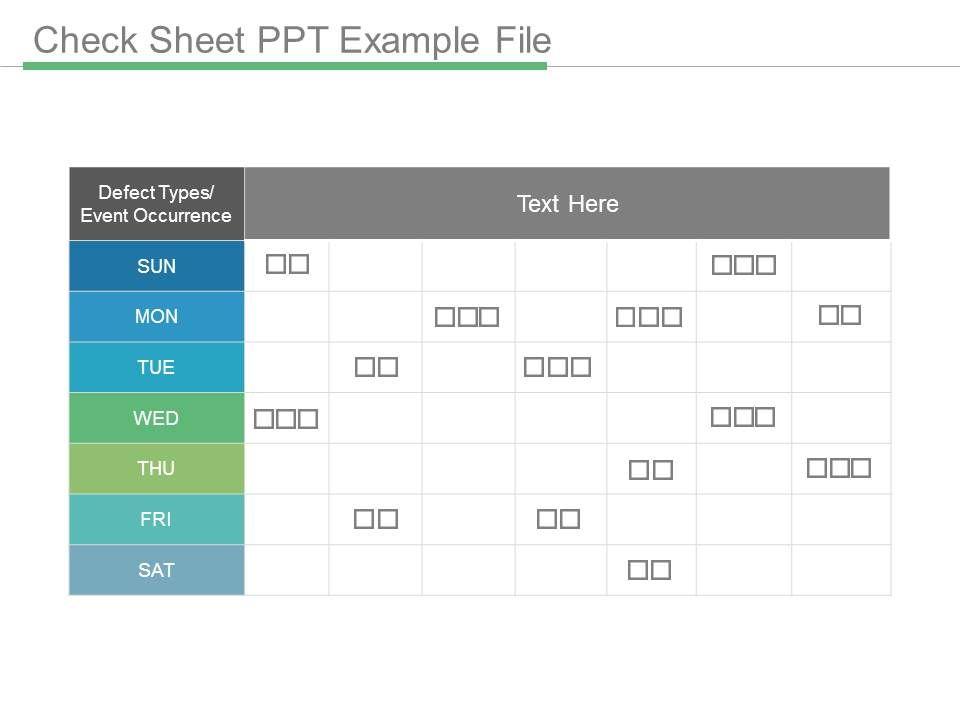Click the three checkboxes in the TUE row
The height and width of the screenshot is (720, 960).
pyautogui.click(x=558, y=367)
